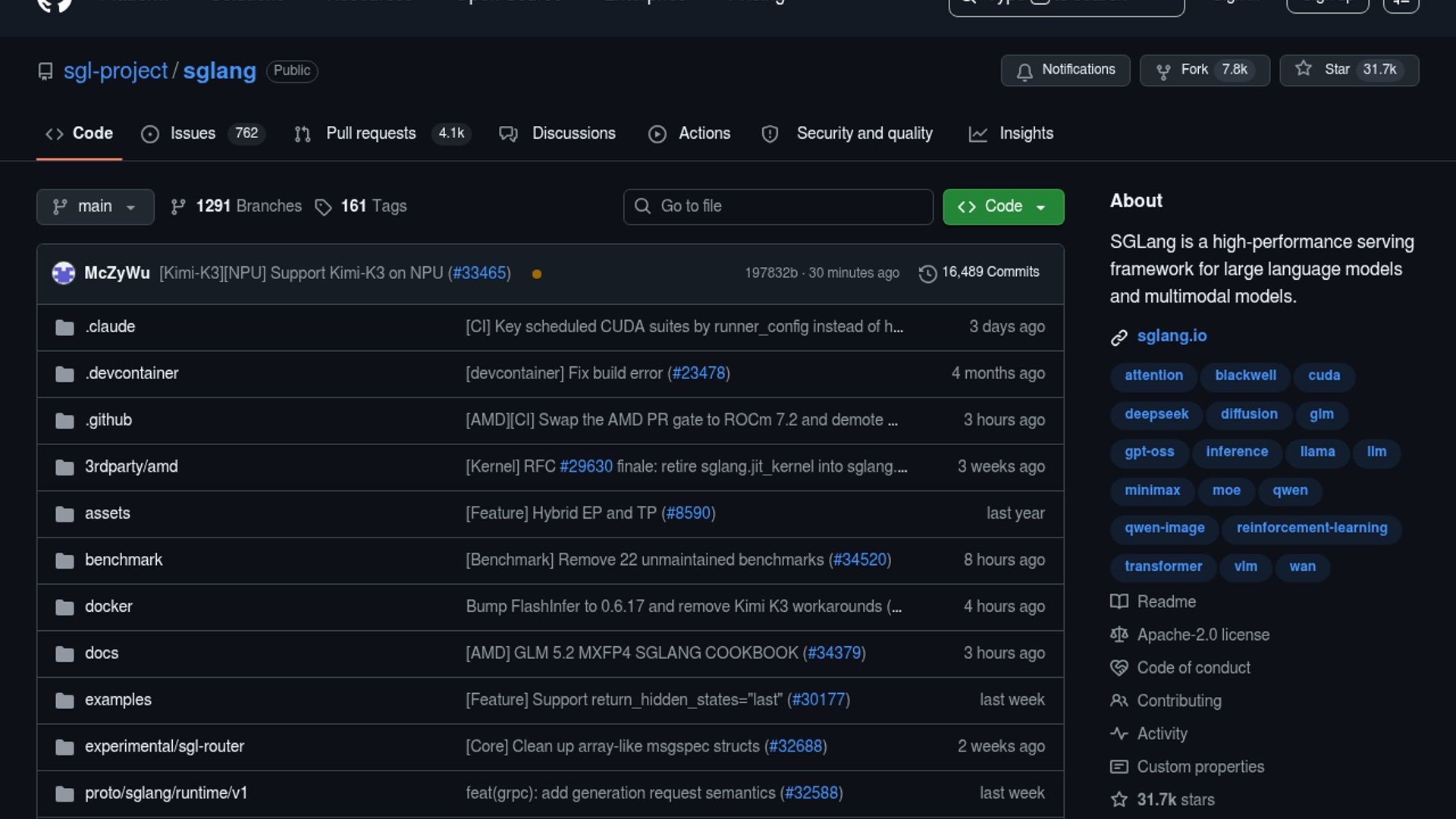Open the Discussions tab
1456x819 pixels.
557,133
